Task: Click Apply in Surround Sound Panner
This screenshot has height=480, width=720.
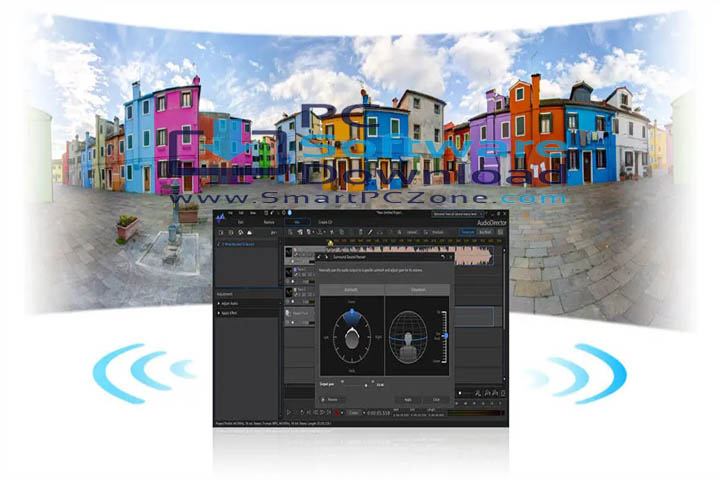Action: coord(408,400)
